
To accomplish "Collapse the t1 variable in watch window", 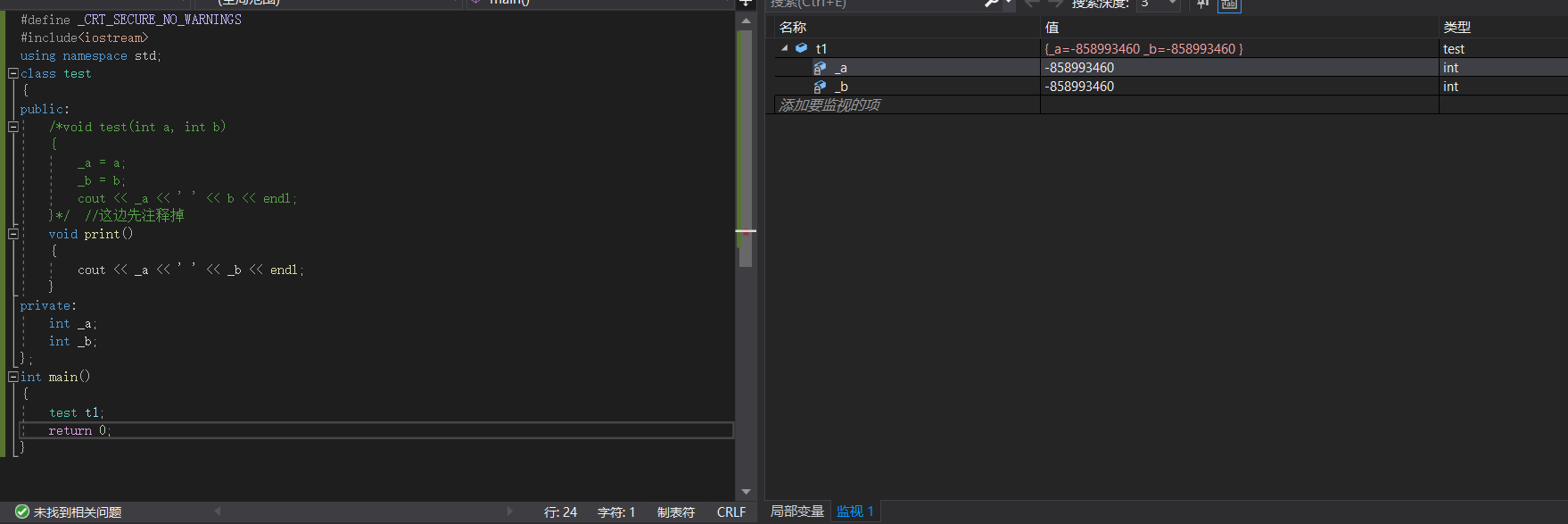I will (784, 48).
